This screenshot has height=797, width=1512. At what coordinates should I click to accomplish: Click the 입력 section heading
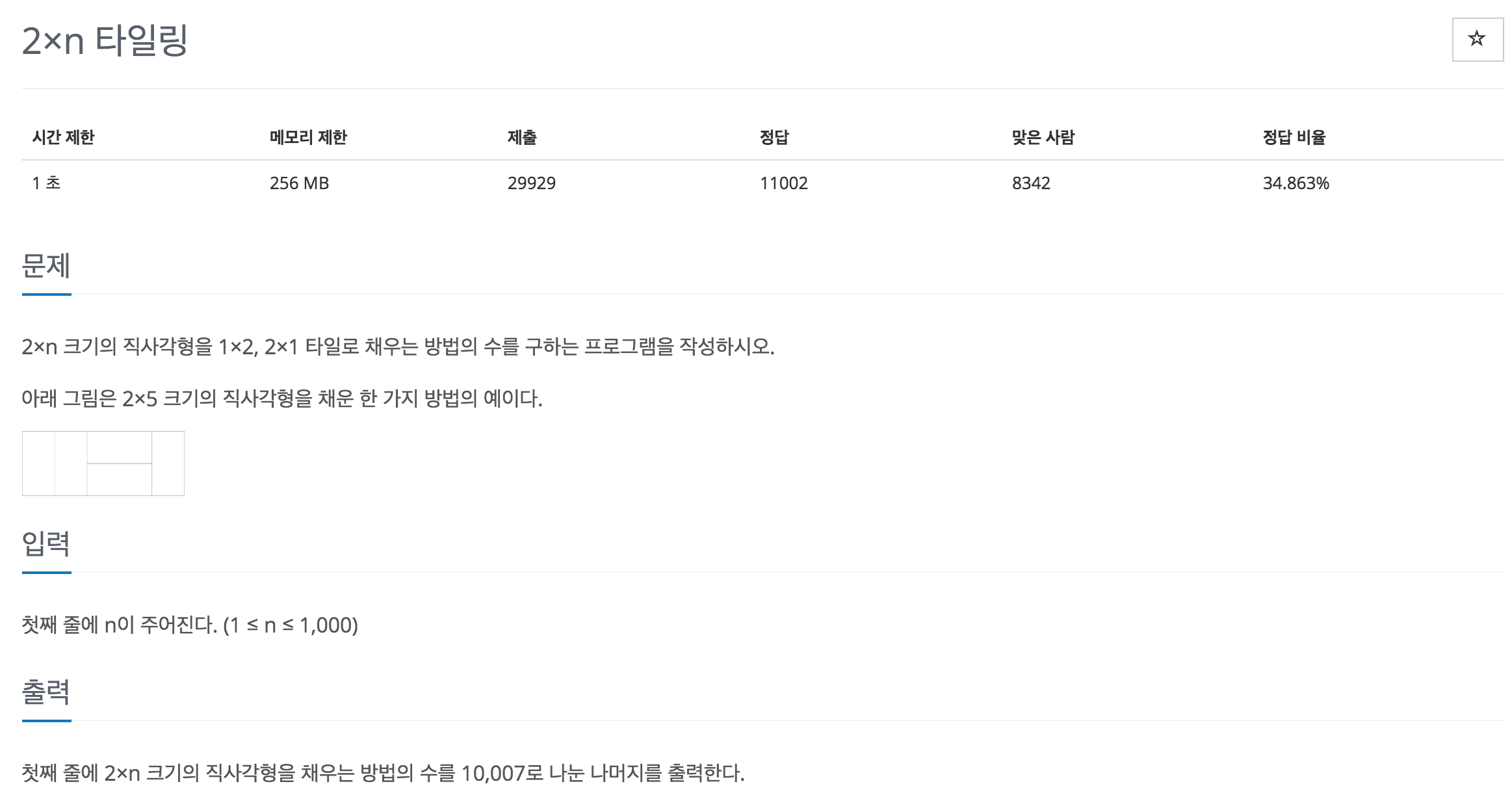click(46, 543)
